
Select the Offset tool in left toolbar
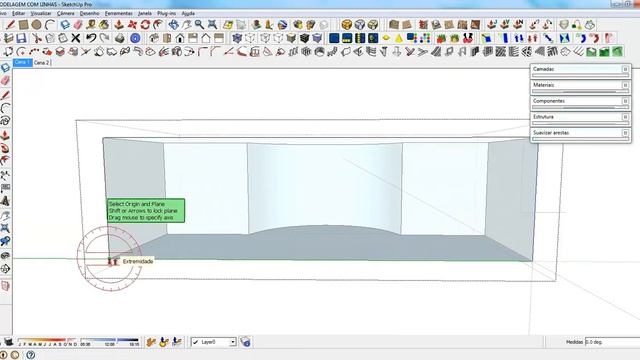click(5, 160)
